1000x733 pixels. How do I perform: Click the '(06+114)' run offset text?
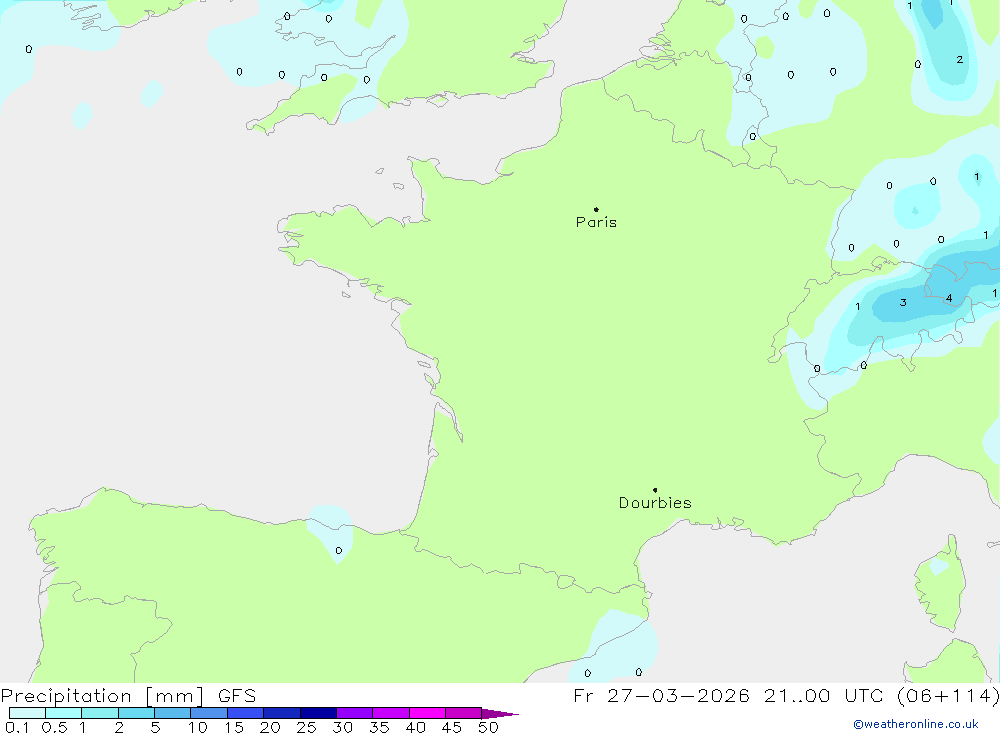(948, 696)
